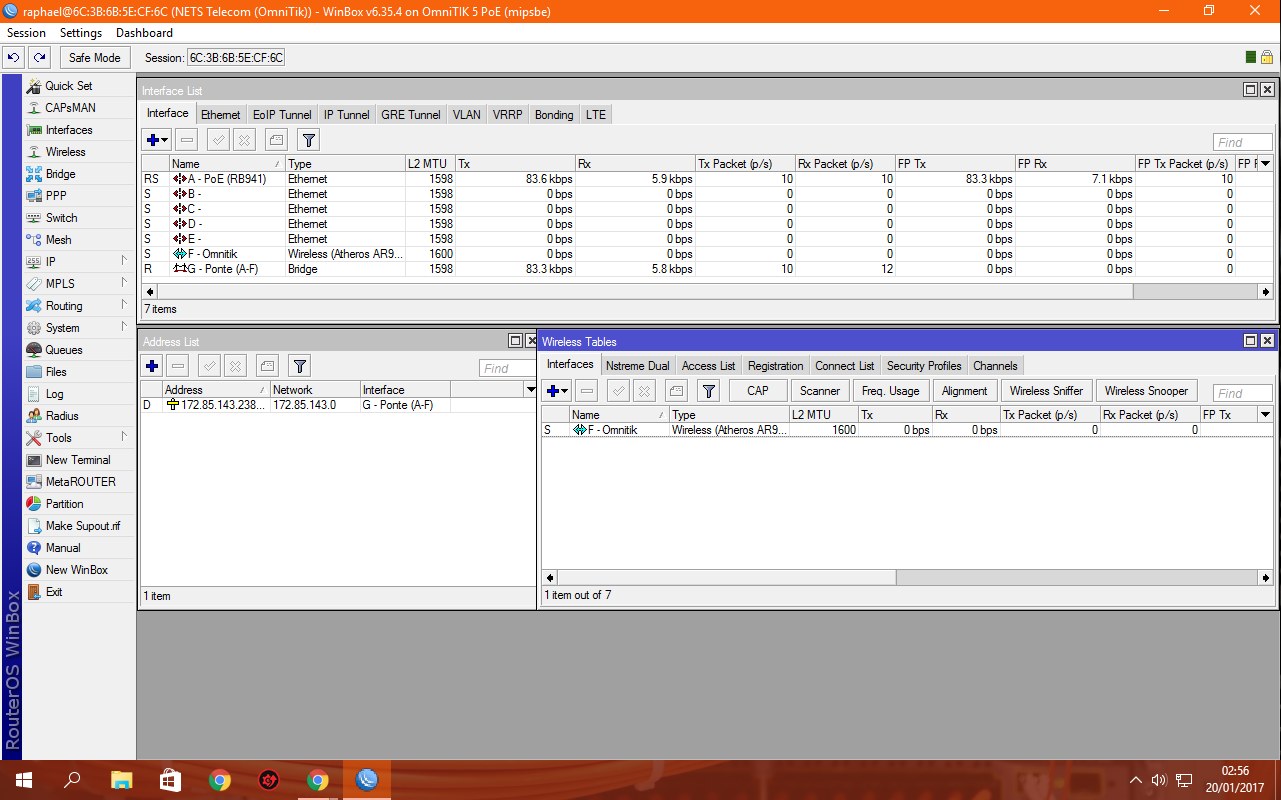Open the PPP sidebar entry
The height and width of the screenshot is (800, 1281).
56,196
